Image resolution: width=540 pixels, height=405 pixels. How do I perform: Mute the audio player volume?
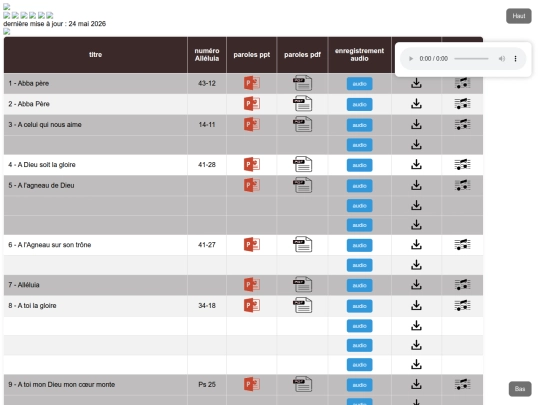(x=502, y=59)
